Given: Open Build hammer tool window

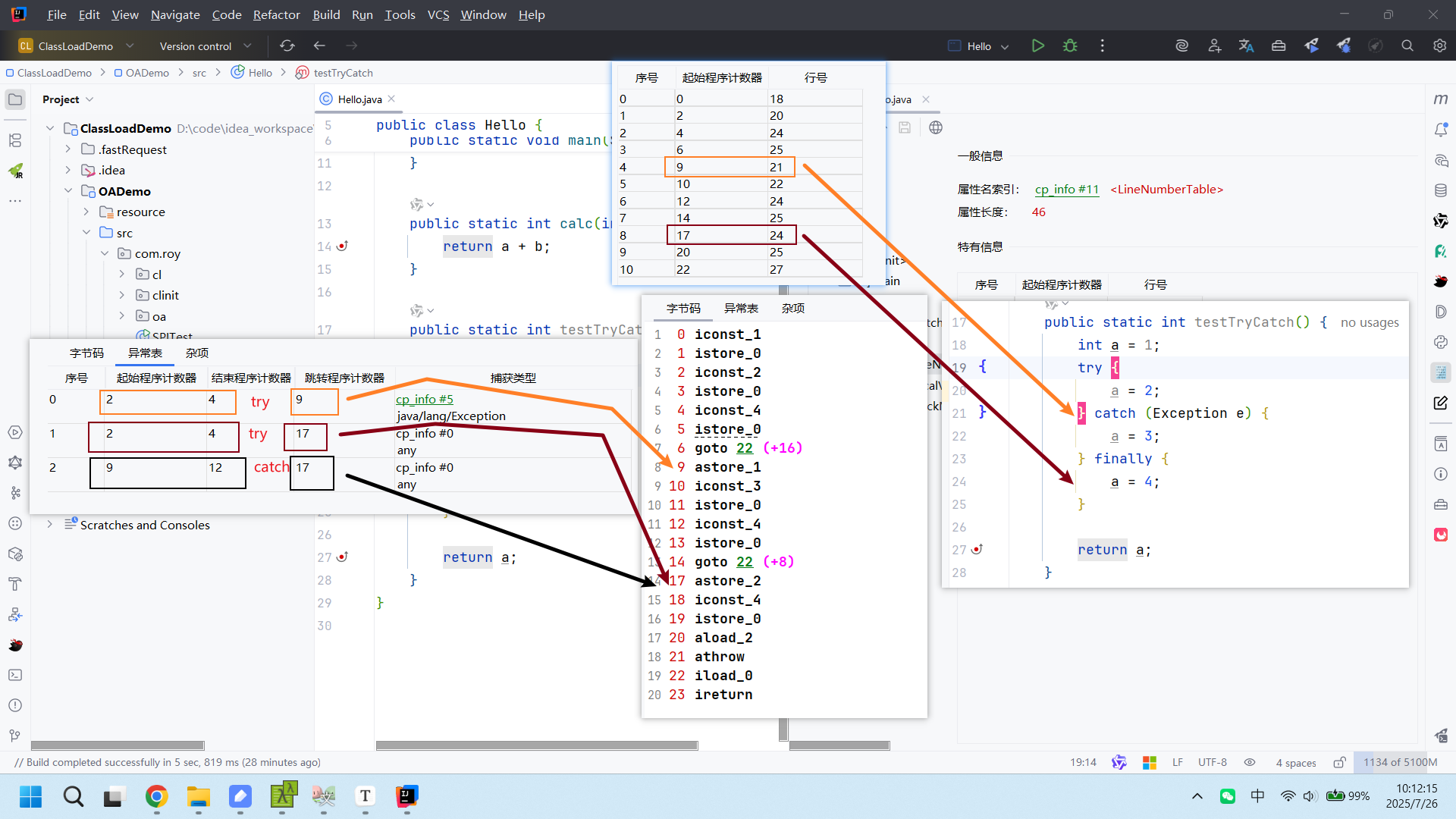Looking at the screenshot, I should pos(15,584).
